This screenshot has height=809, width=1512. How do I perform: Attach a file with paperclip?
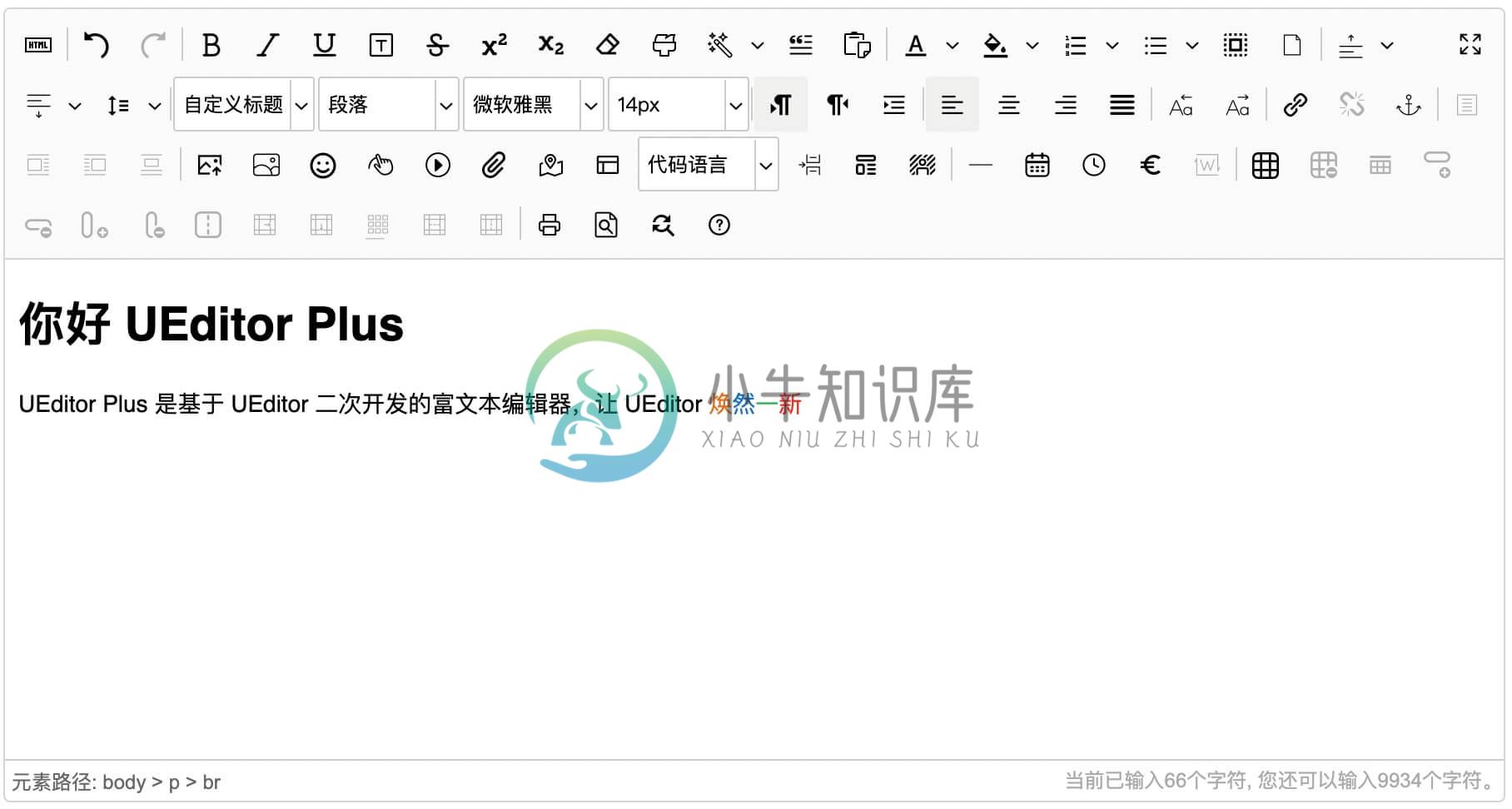[x=495, y=165]
